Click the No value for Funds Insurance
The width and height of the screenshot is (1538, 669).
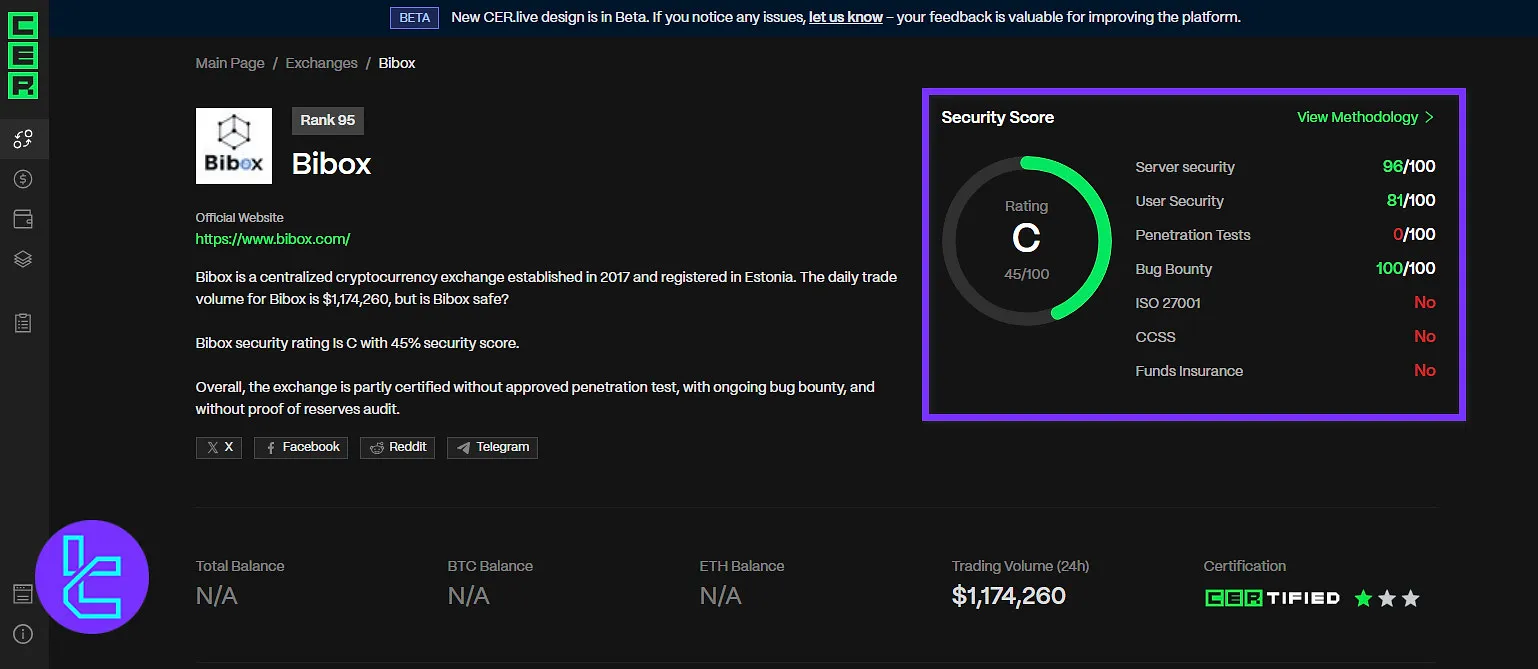point(1425,371)
